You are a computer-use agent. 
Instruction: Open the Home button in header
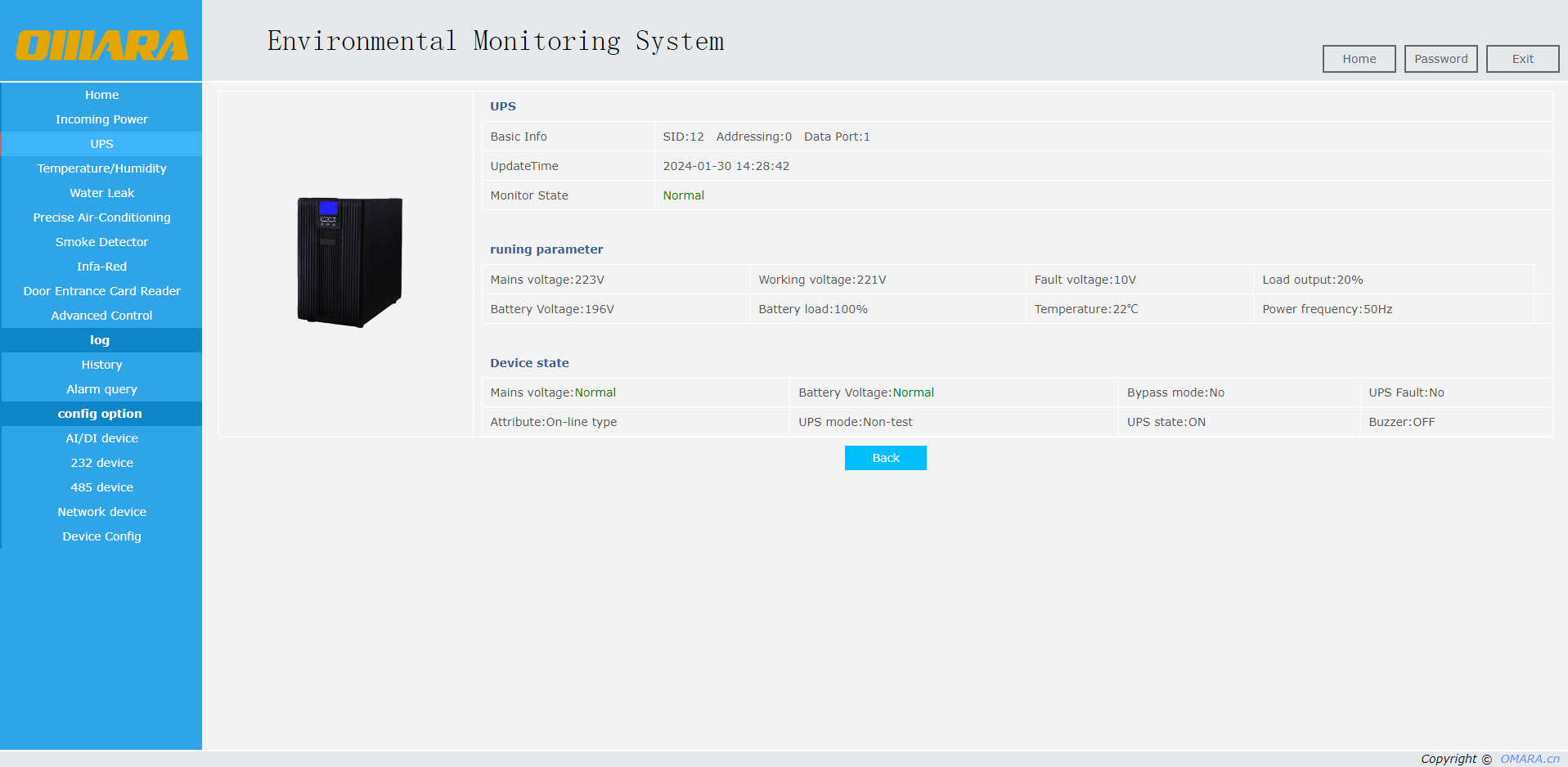click(1359, 59)
